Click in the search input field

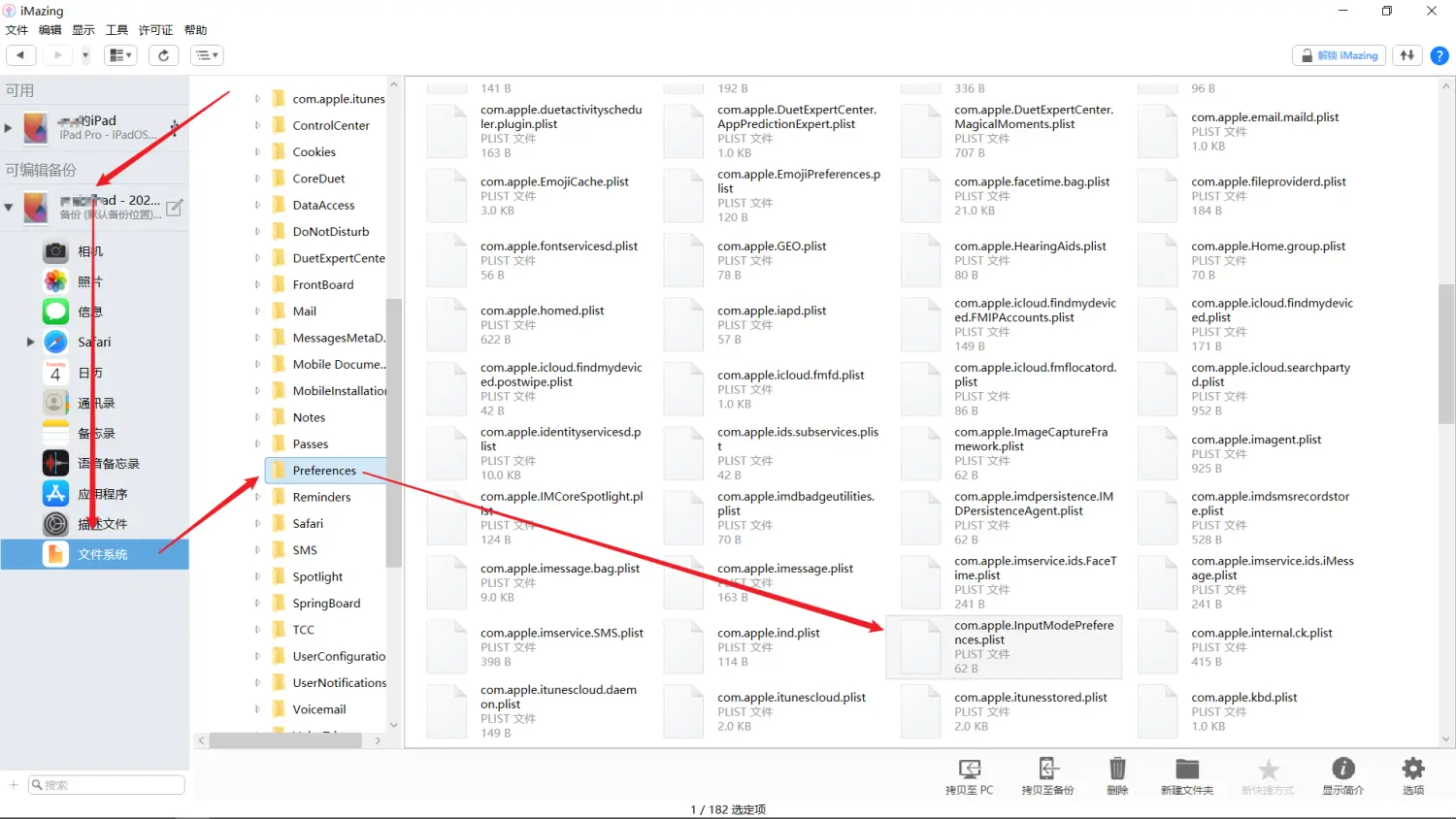107,784
